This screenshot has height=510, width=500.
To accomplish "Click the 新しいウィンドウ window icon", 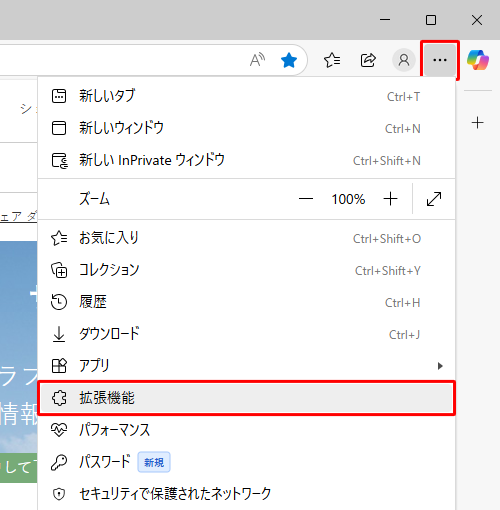I will (x=59, y=128).
